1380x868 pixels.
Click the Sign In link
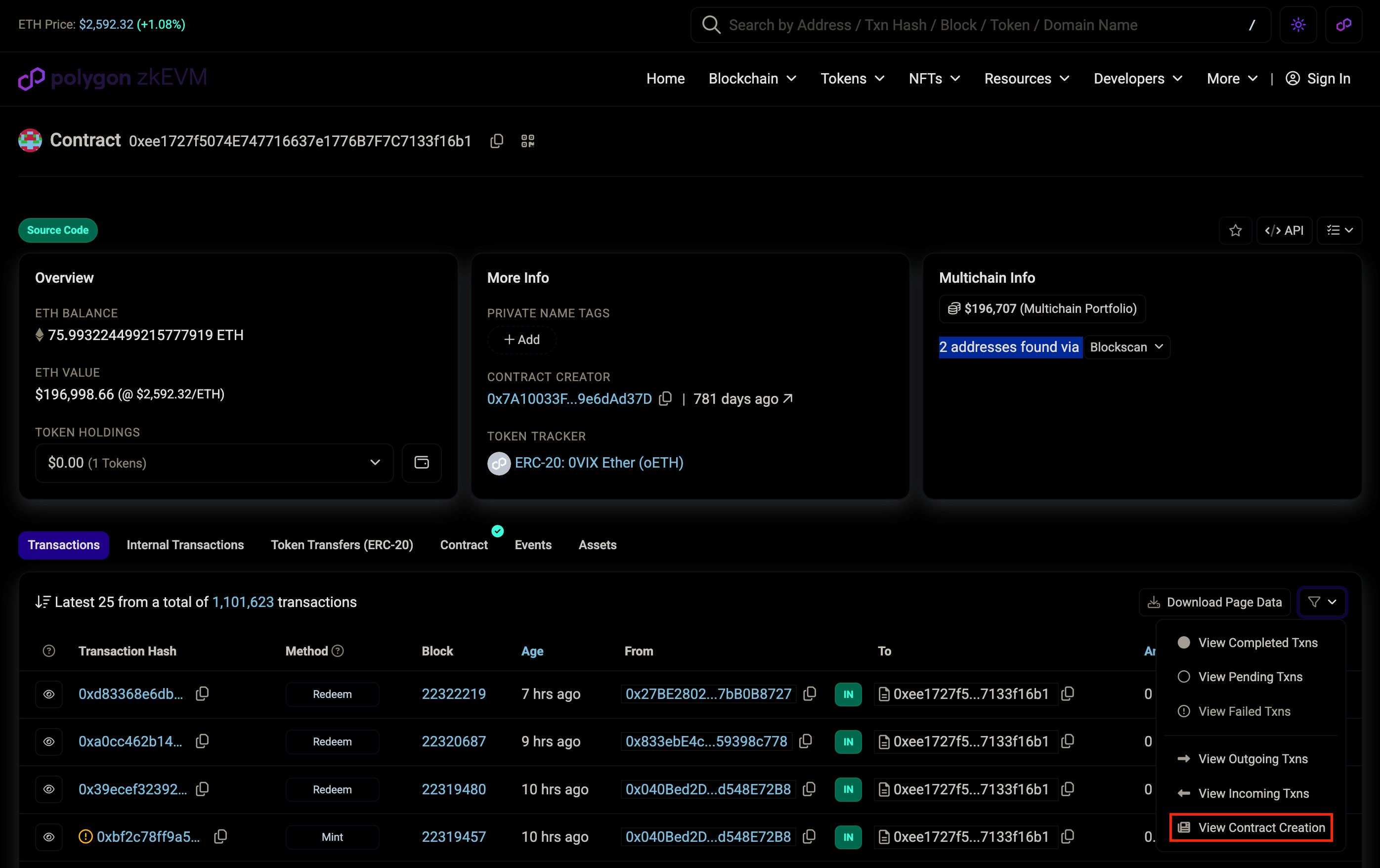1318,79
